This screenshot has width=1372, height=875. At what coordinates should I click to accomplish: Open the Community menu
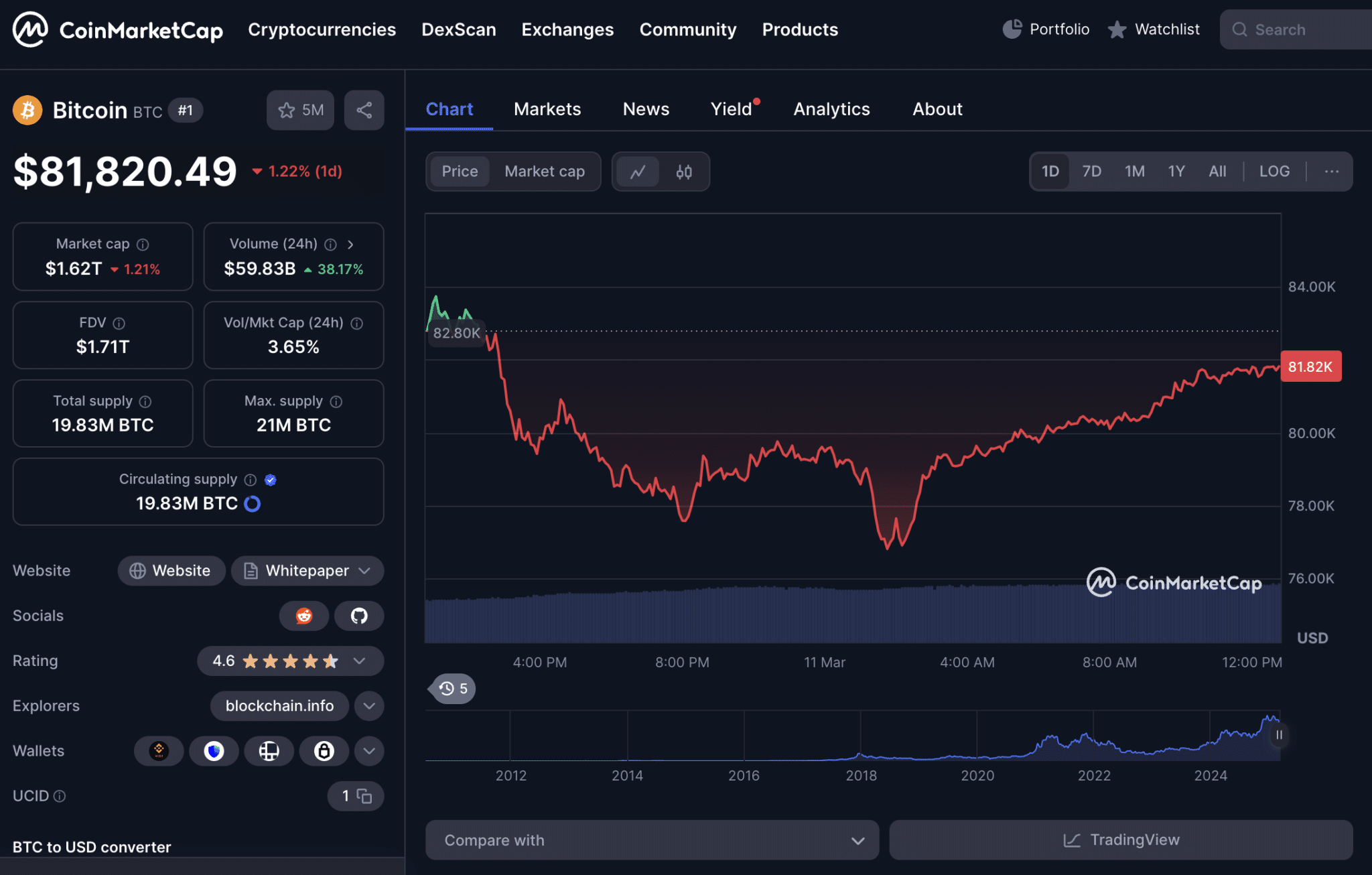click(x=688, y=29)
